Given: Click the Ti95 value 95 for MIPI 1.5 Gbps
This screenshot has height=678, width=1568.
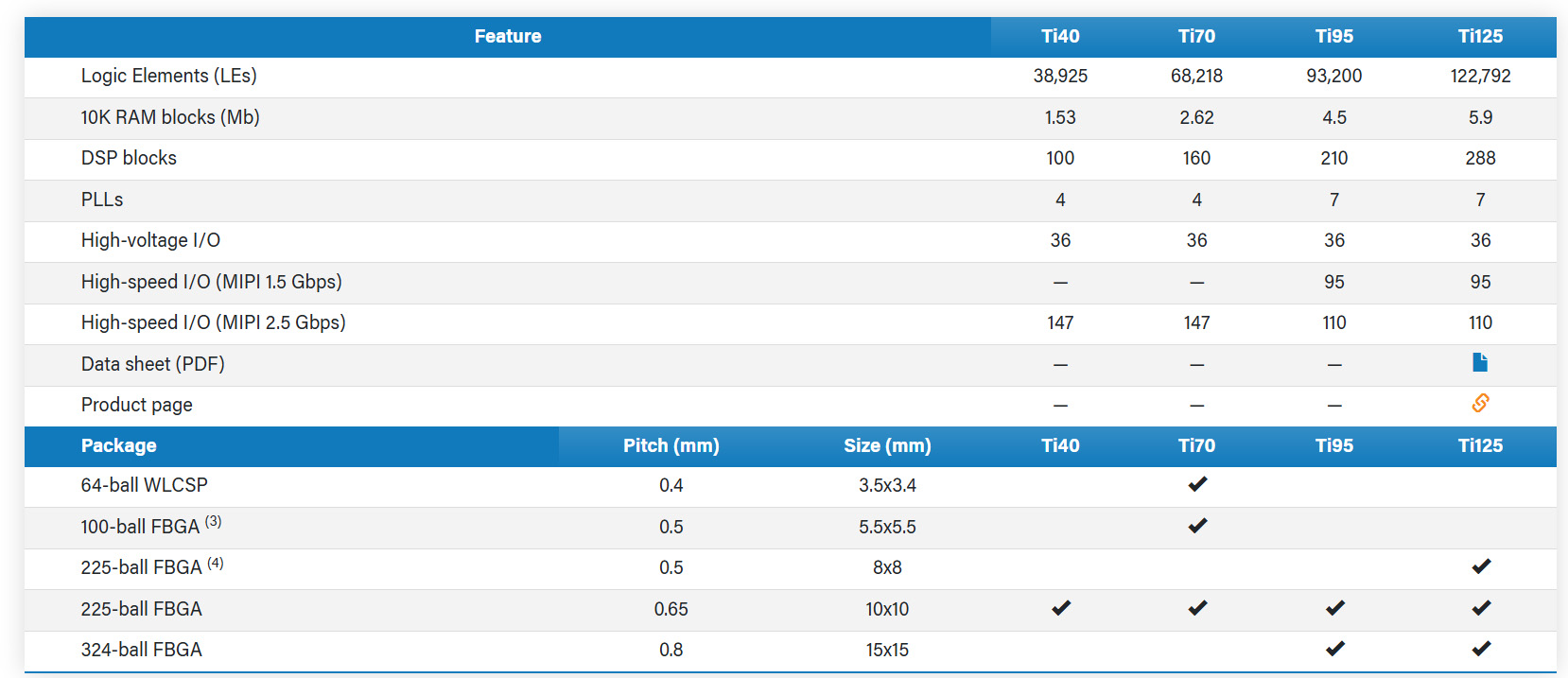Looking at the screenshot, I should pos(1334,282).
